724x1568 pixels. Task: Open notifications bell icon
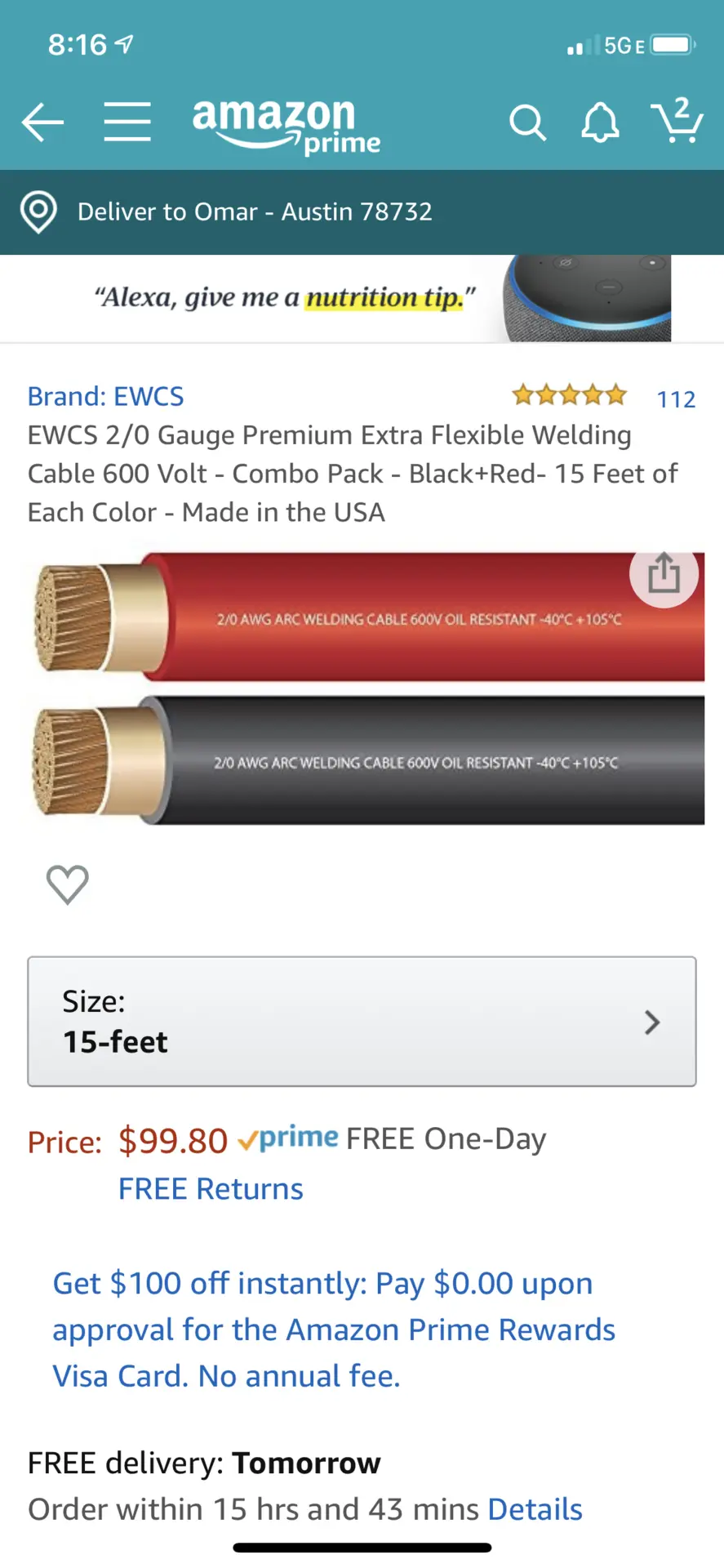click(x=600, y=123)
